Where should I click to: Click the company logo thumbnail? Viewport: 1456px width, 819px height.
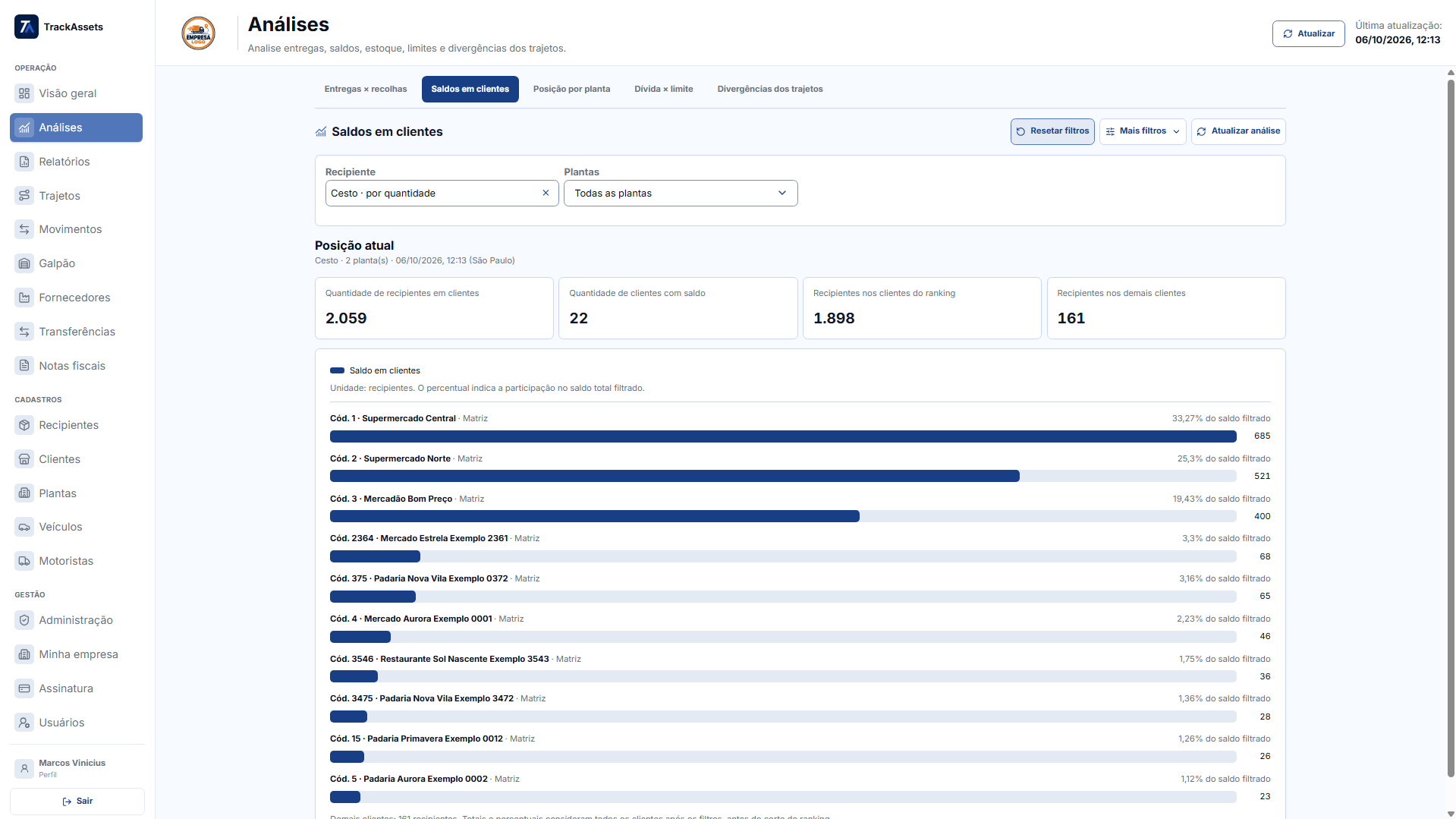(x=198, y=33)
